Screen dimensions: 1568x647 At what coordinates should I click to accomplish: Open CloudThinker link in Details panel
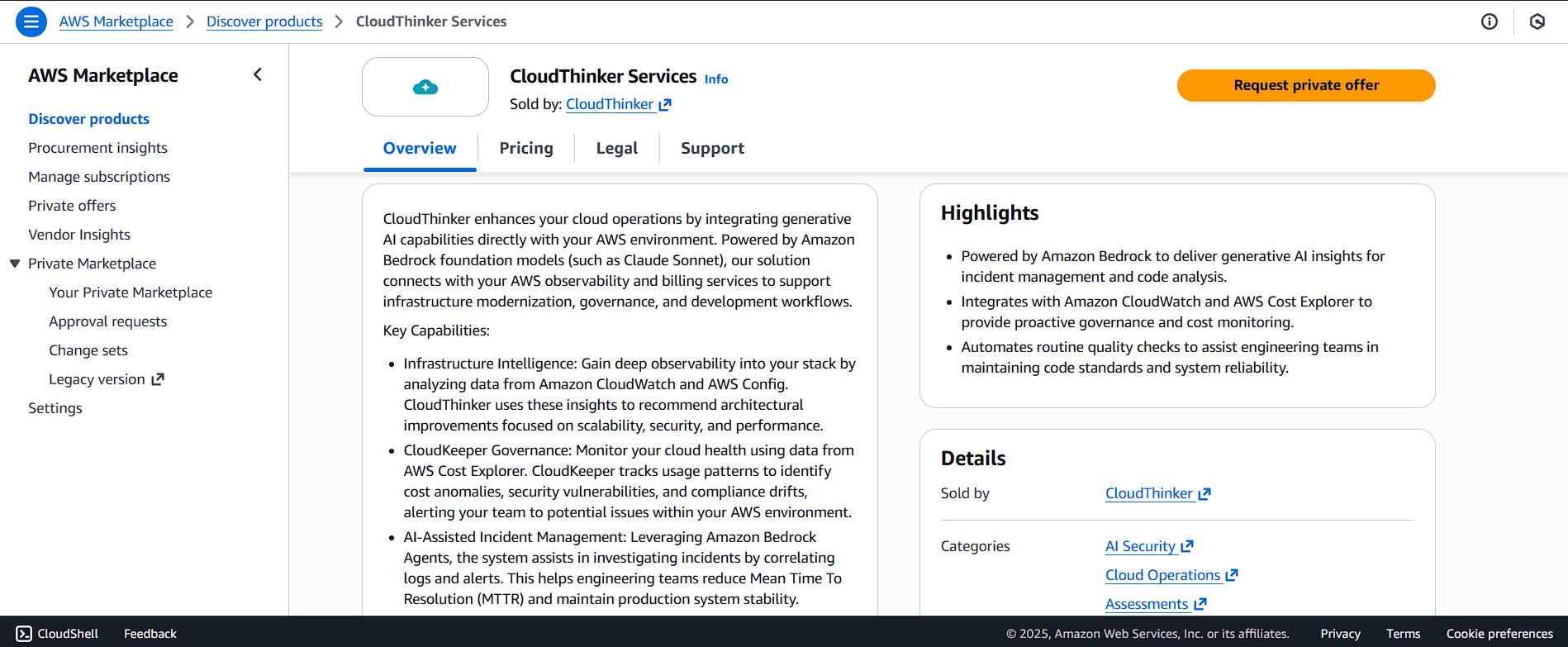(x=1149, y=493)
